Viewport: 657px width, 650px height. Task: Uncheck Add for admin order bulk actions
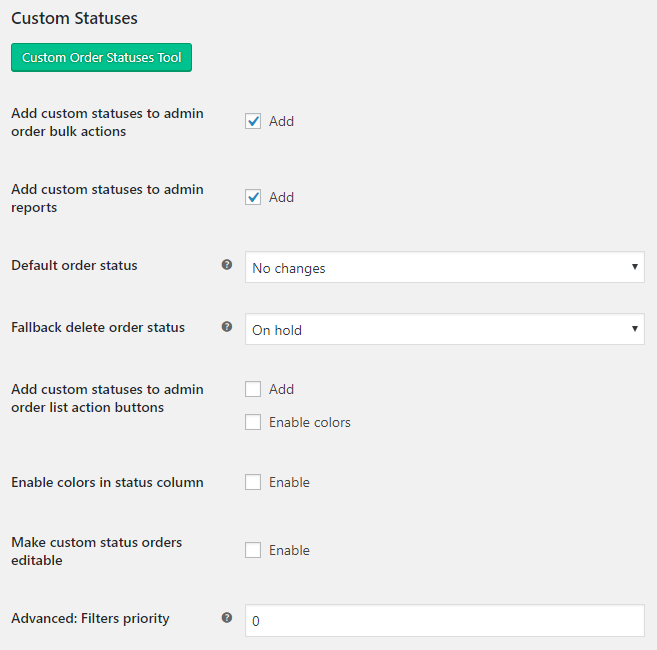pos(253,121)
